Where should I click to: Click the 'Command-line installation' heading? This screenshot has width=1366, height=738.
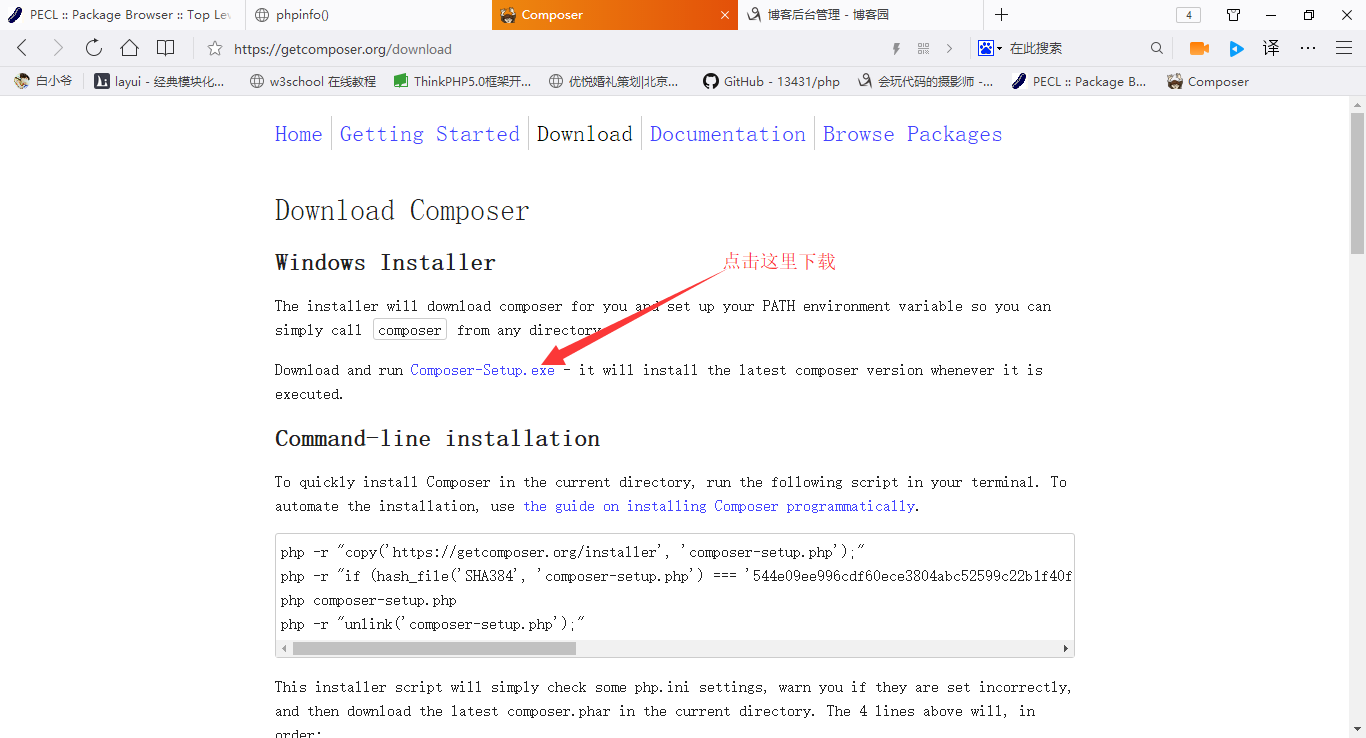[437, 438]
